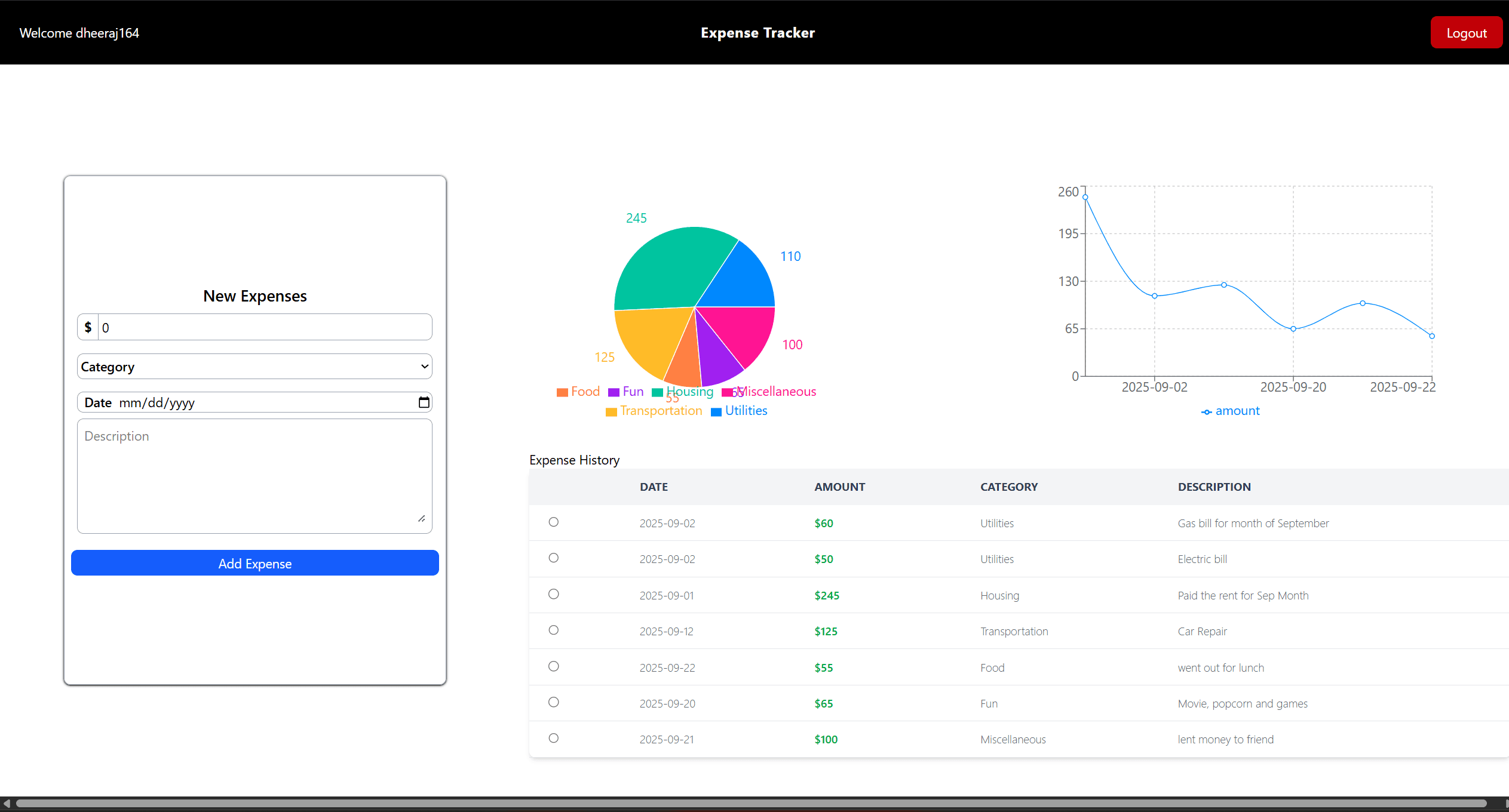1509x812 pixels.
Task: Click the Food legend color marker
Action: pos(562,392)
